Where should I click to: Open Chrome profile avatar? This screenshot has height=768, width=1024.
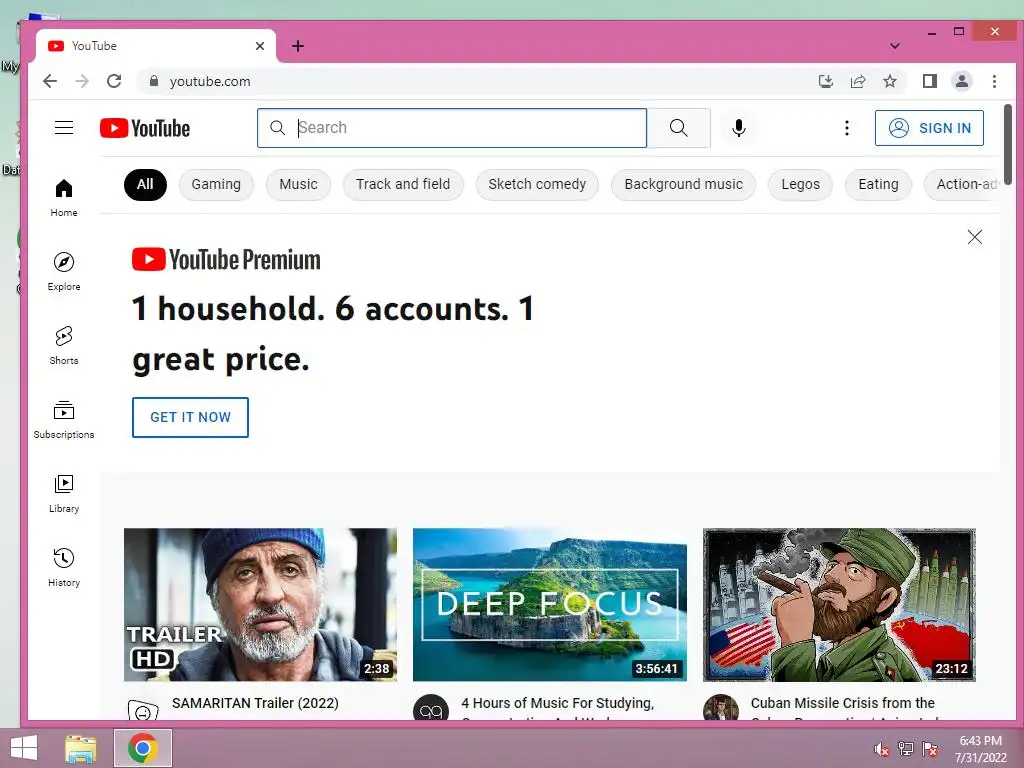pyautogui.click(x=962, y=81)
